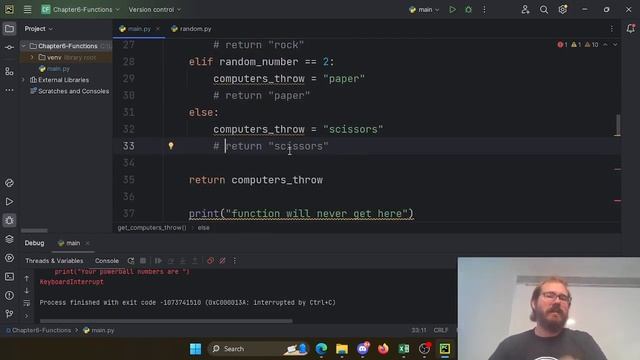640x360 pixels.
Task: Open the Project tool window icon
Action: [9, 29]
